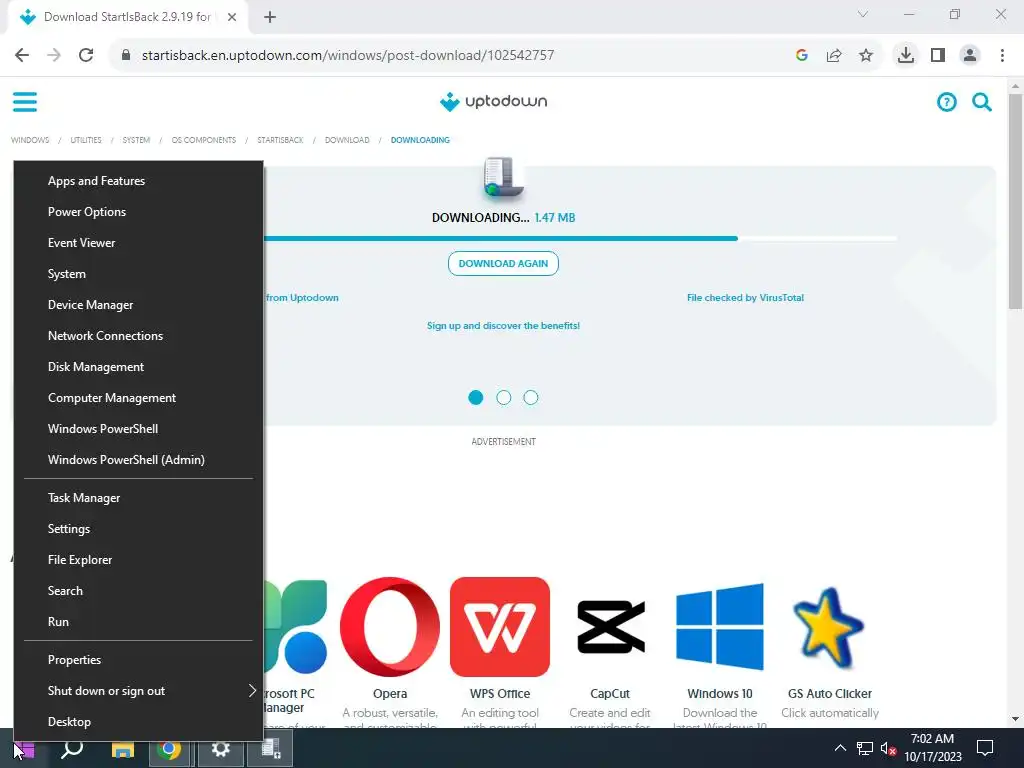Show hidden tray icons chevron

pos(840,748)
